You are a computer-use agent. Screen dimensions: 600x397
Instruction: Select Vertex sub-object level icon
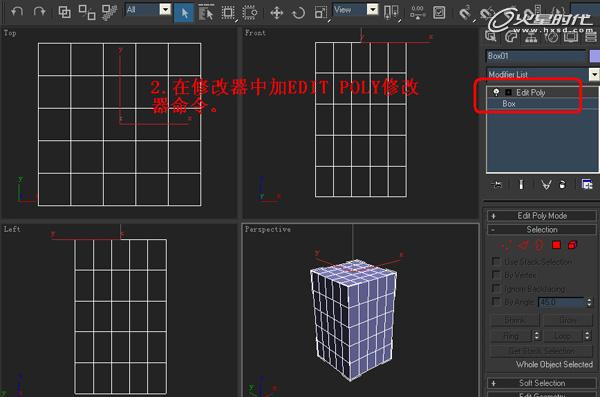505,245
